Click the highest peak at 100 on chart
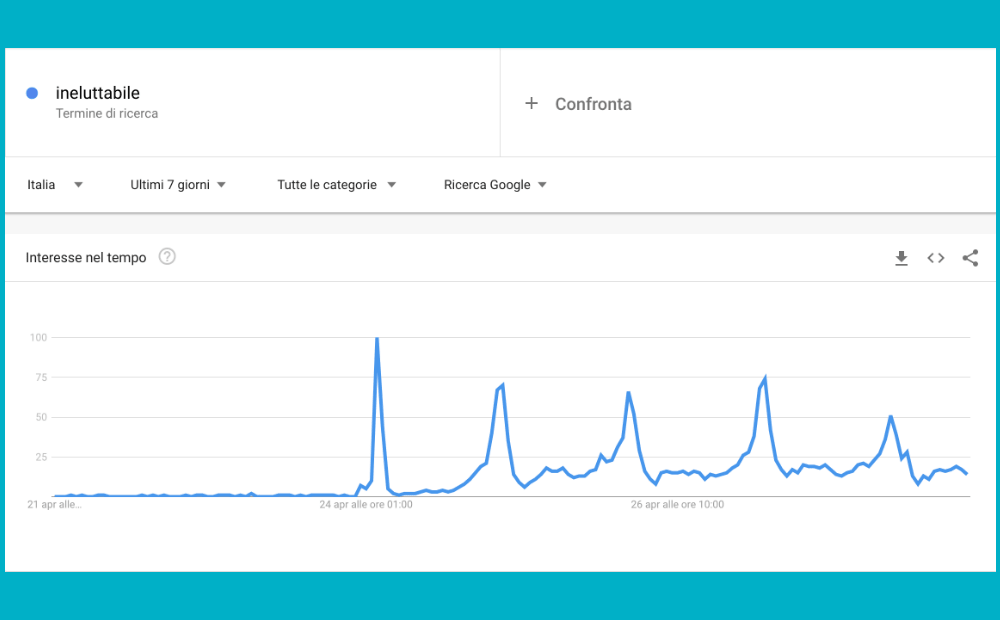Image resolution: width=1000 pixels, height=620 pixels. [x=377, y=338]
